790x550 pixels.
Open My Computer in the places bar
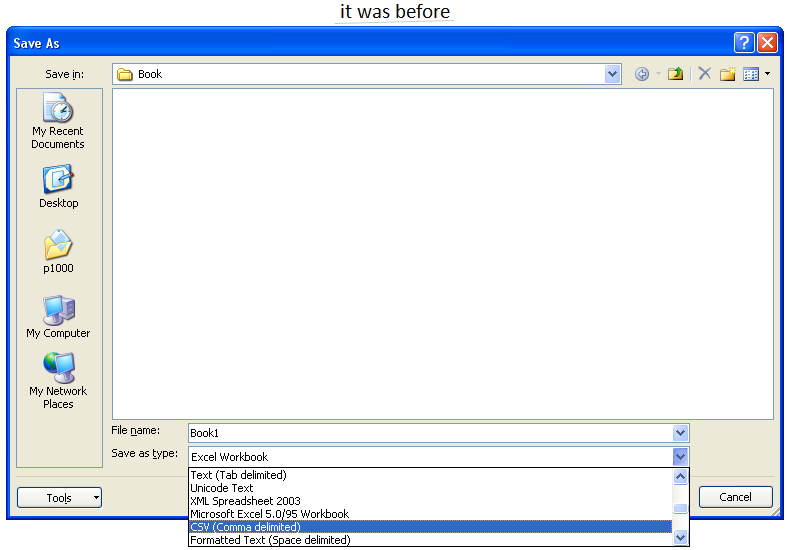[58, 317]
